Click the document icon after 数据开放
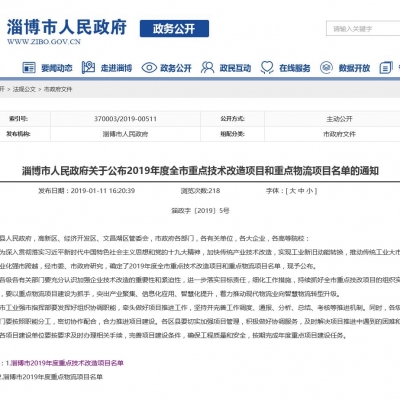400x400 pixels. point(386,68)
